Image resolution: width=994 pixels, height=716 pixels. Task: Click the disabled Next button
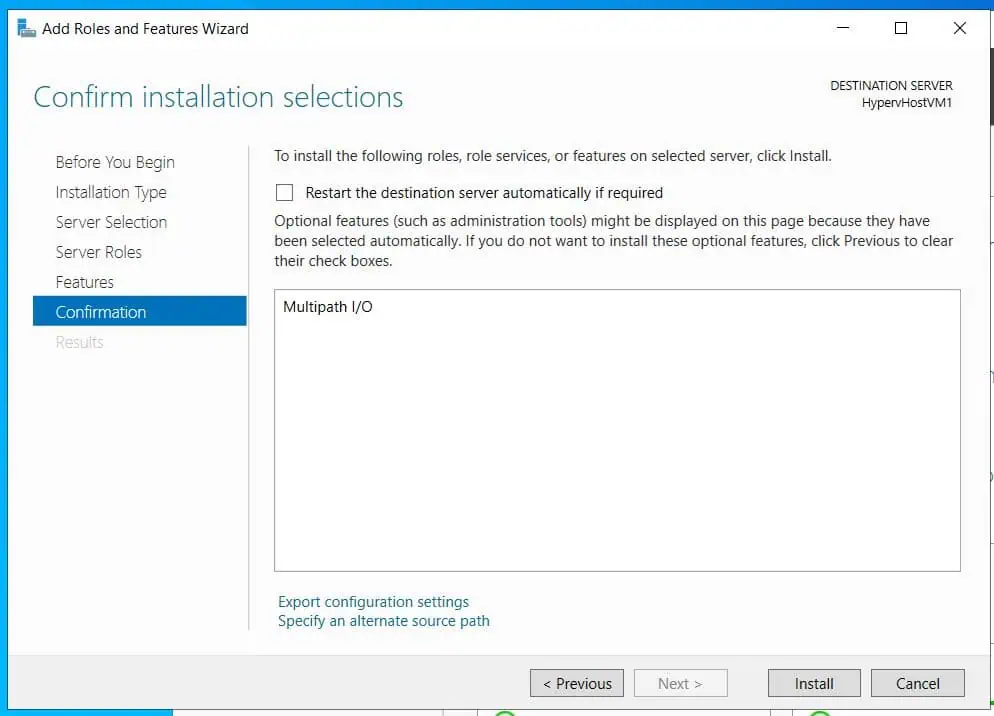pyautogui.click(x=680, y=684)
